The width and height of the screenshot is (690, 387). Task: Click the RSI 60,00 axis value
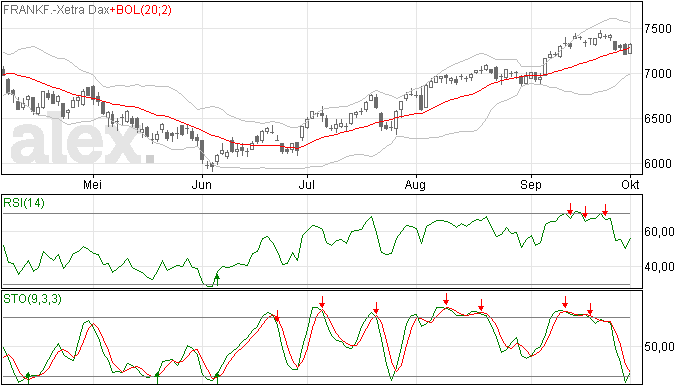[659, 232]
